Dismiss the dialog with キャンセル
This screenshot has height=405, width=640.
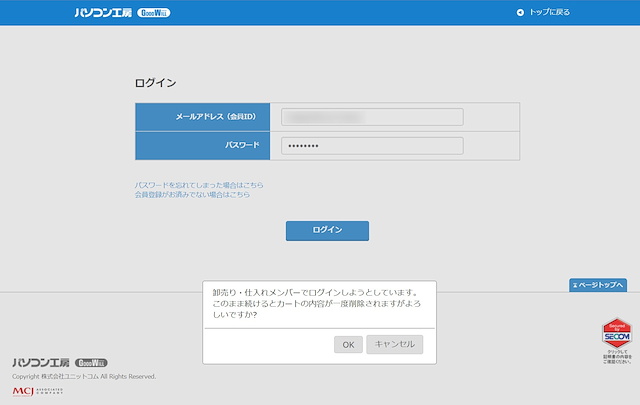pyautogui.click(x=395, y=344)
